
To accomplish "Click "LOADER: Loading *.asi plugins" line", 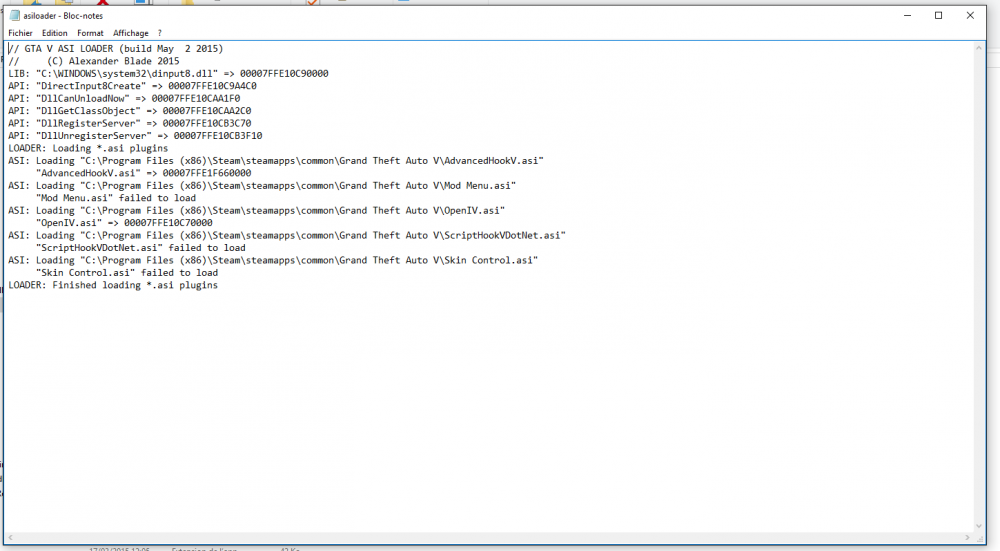I will 88,148.
